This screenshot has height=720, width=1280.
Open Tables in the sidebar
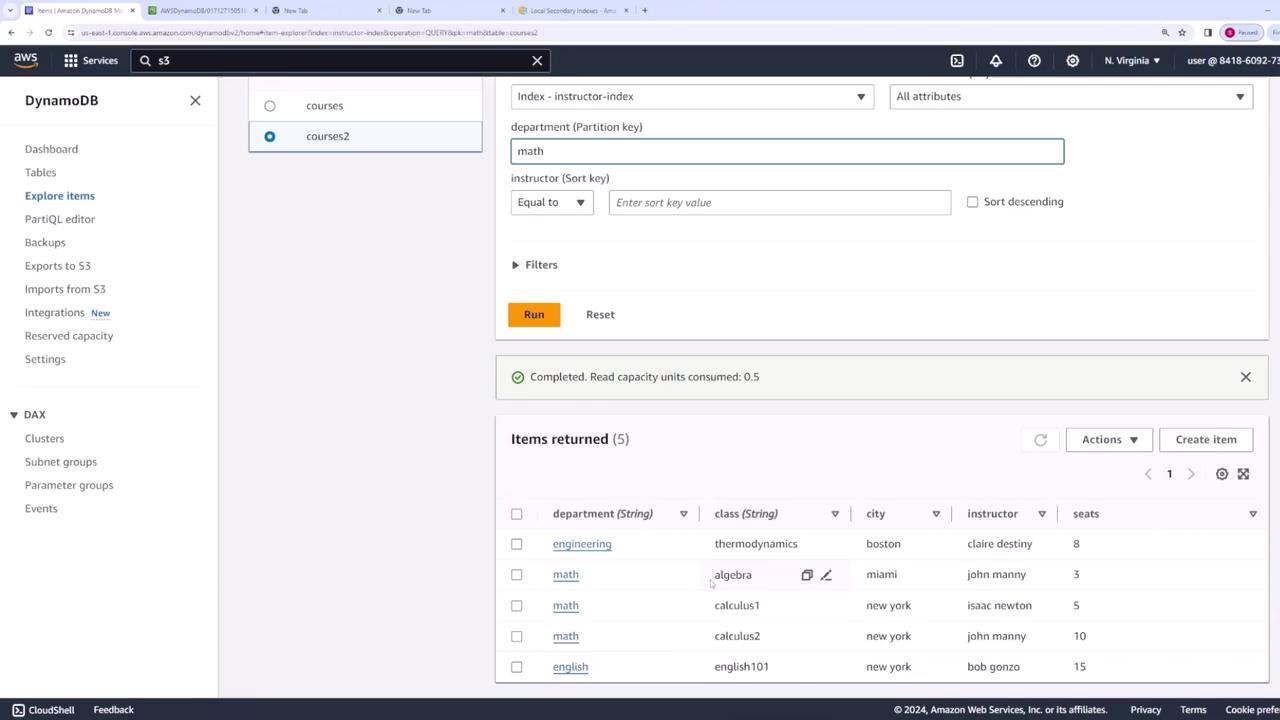40,173
